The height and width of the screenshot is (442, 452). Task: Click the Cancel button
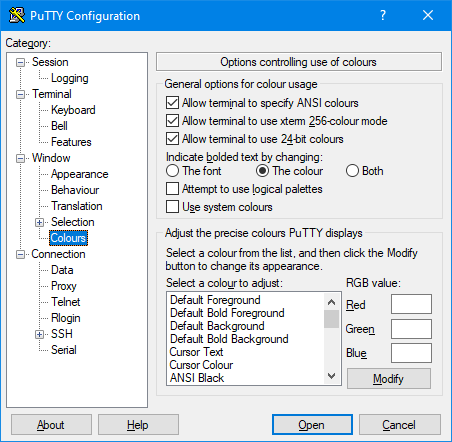coord(400,425)
